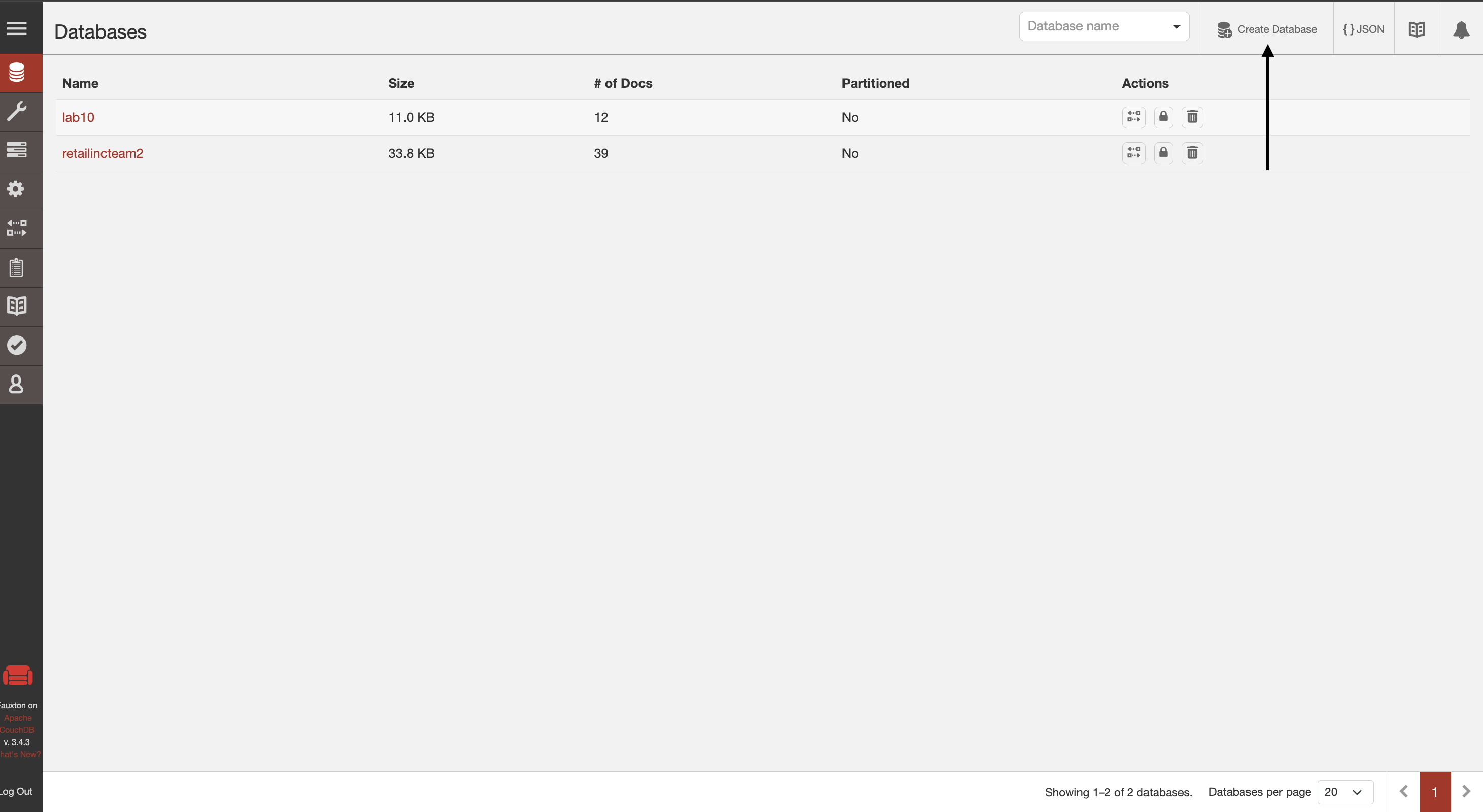Expand the Database name dropdown arrow
This screenshot has width=1483, height=812.
[1177, 26]
